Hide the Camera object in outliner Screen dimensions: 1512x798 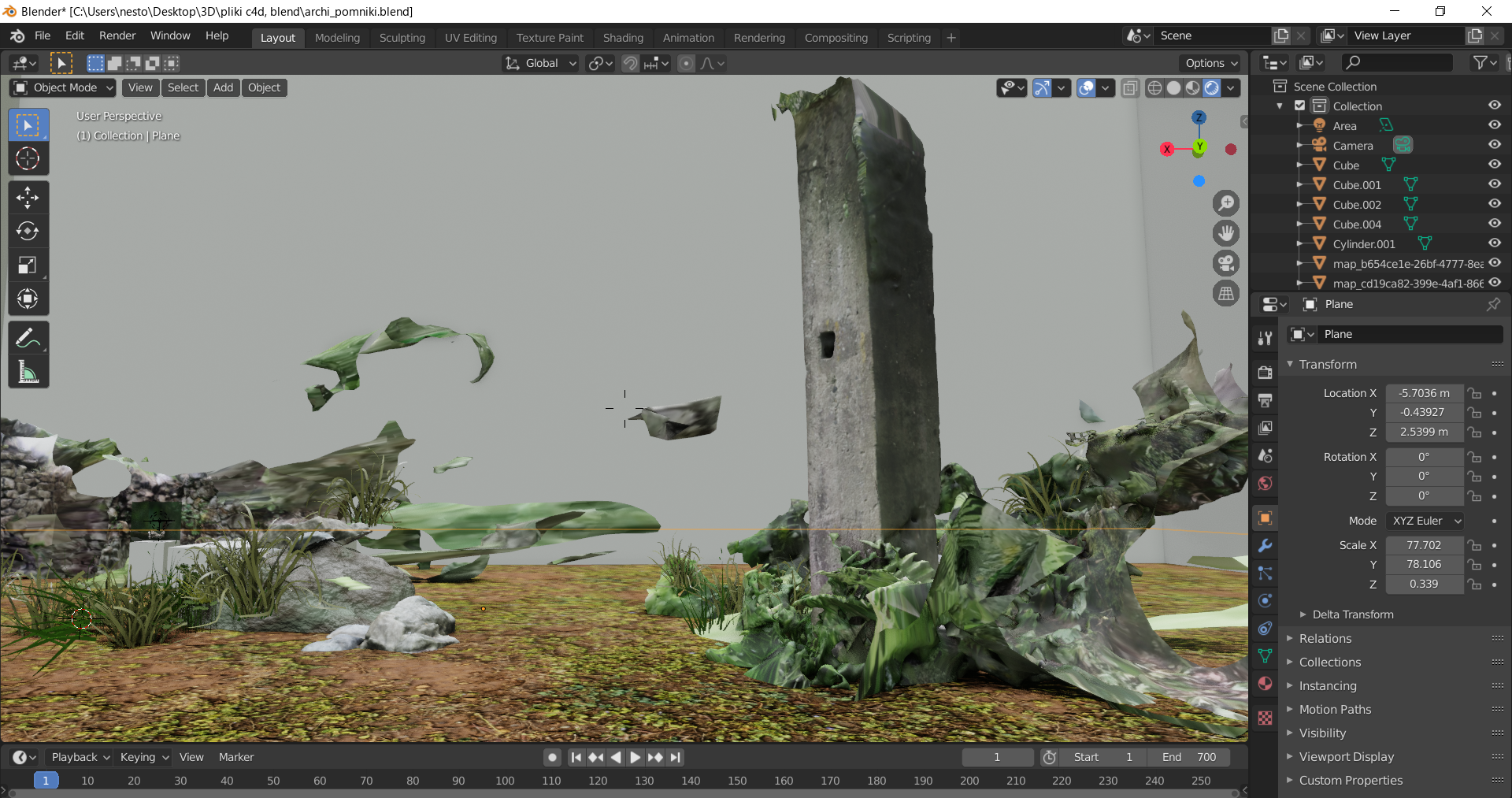pyautogui.click(x=1494, y=145)
